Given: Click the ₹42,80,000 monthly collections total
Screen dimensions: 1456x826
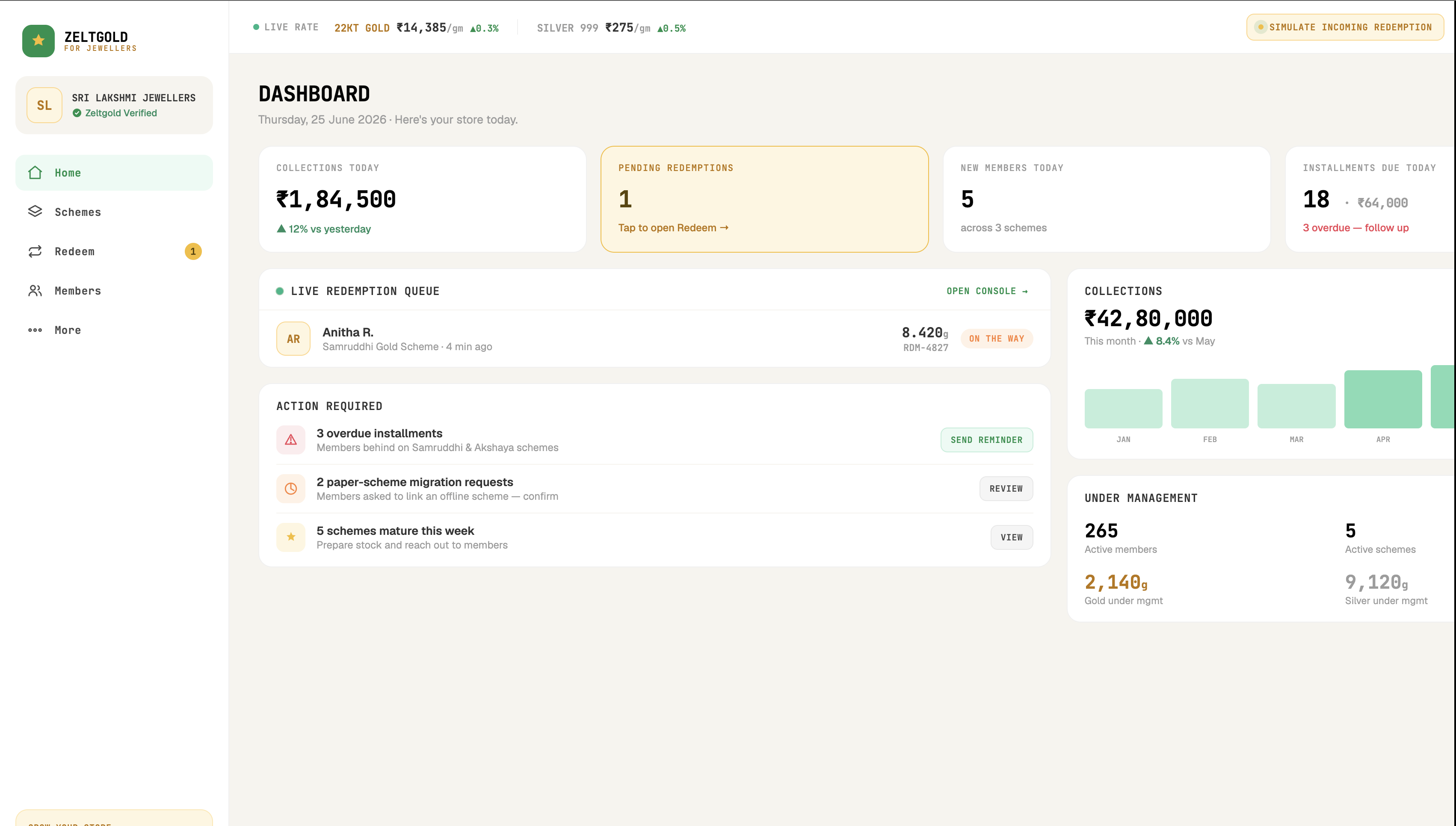Looking at the screenshot, I should point(1148,318).
